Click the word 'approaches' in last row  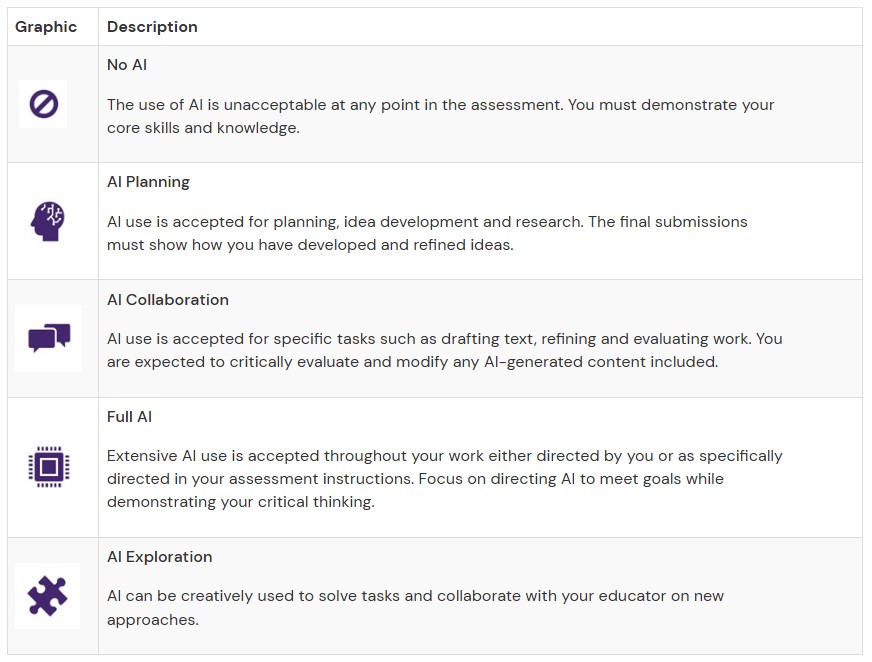coord(151,620)
